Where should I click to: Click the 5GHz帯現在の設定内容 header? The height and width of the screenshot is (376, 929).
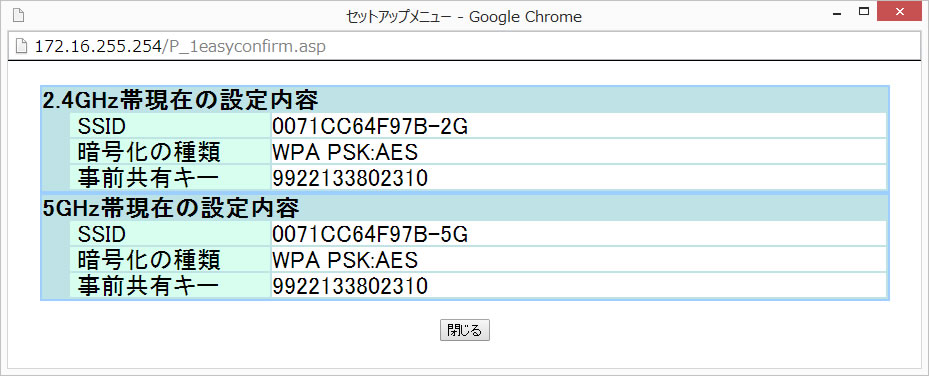[171, 208]
